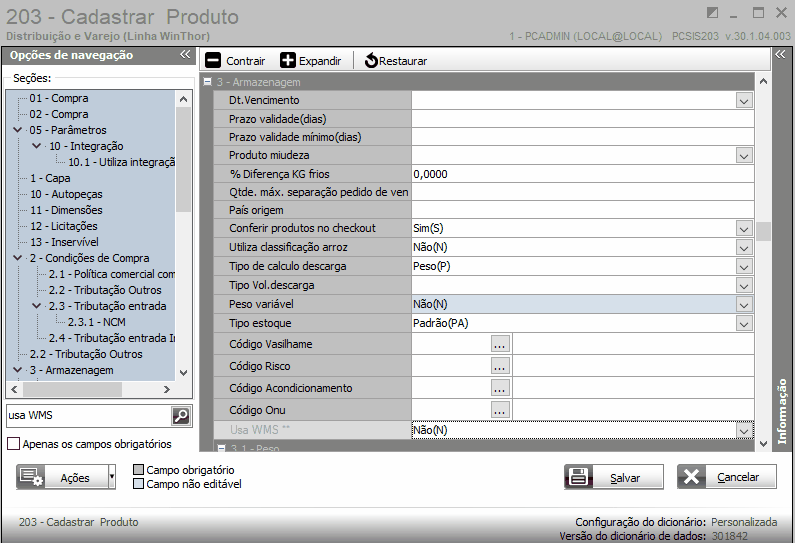Collapse 2 - Condições de Compra node
This screenshot has height=543, width=795.
point(18,258)
